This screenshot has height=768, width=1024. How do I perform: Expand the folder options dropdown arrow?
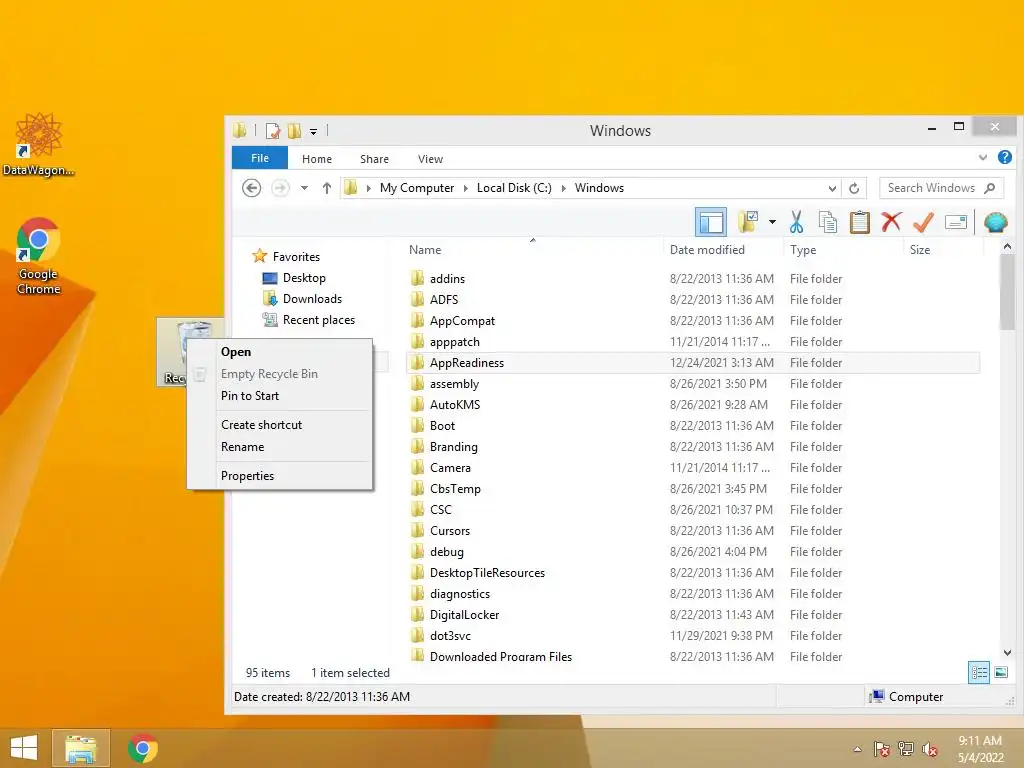(773, 222)
